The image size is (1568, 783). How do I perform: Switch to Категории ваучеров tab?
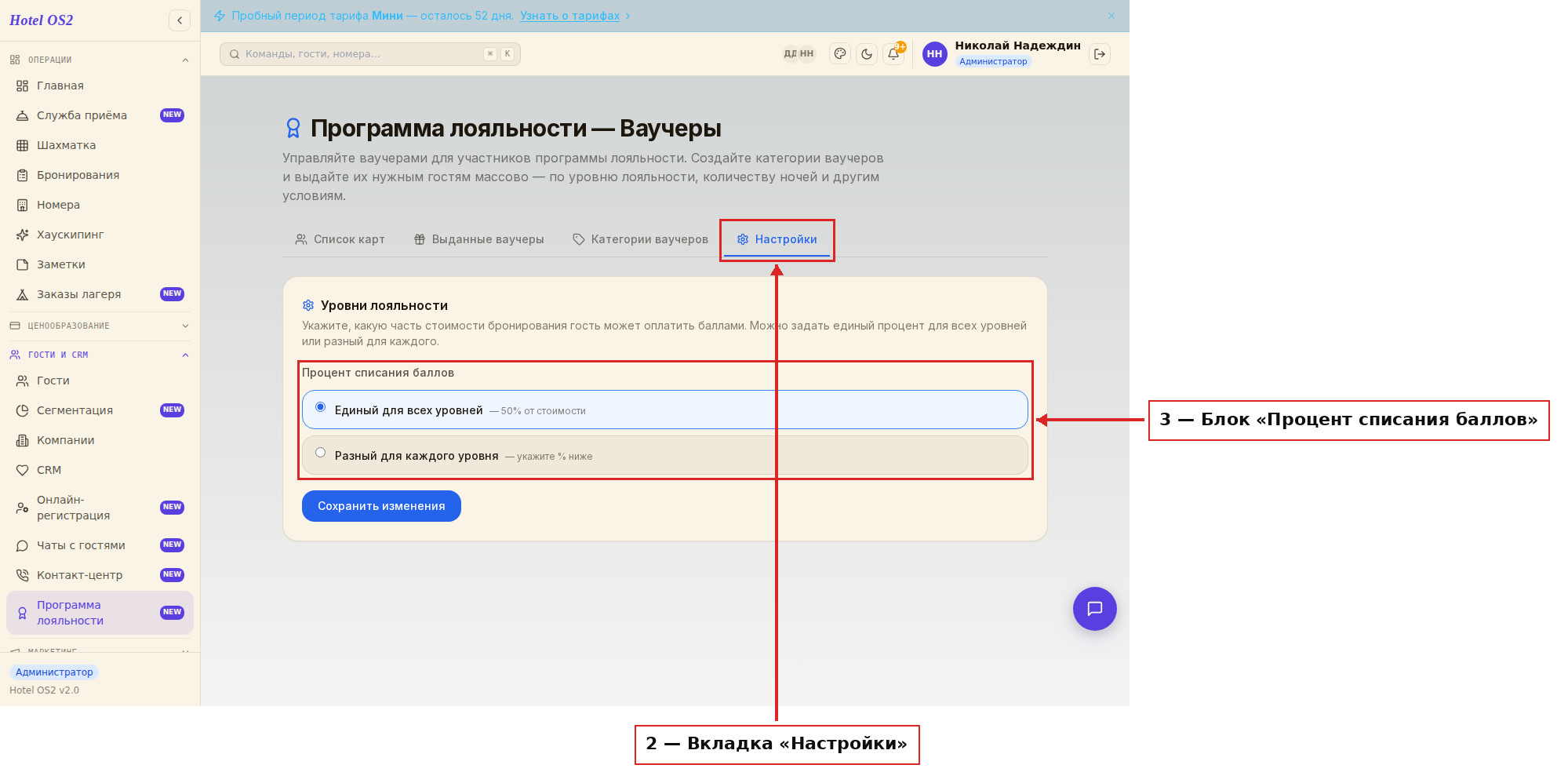point(640,239)
